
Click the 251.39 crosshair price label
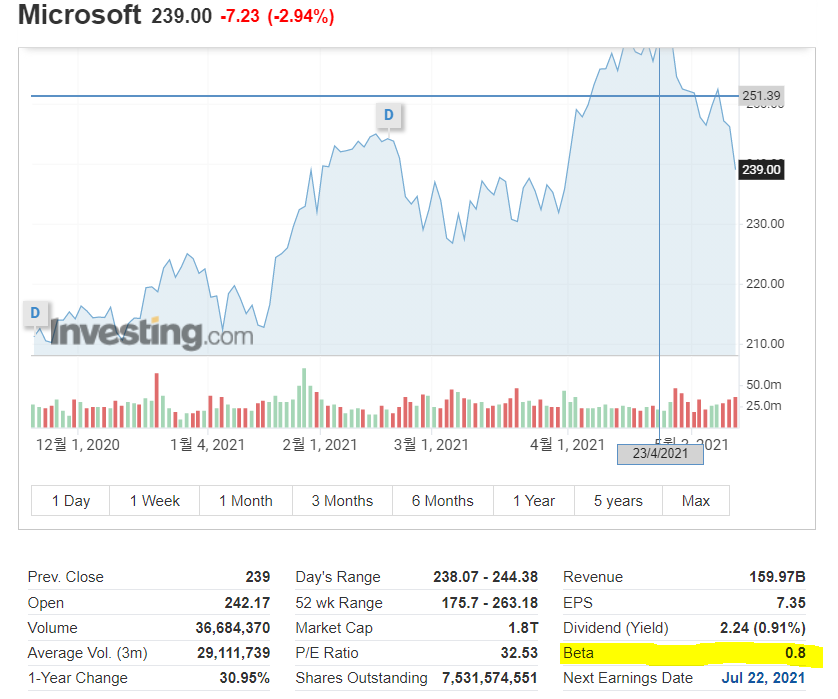coord(762,96)
